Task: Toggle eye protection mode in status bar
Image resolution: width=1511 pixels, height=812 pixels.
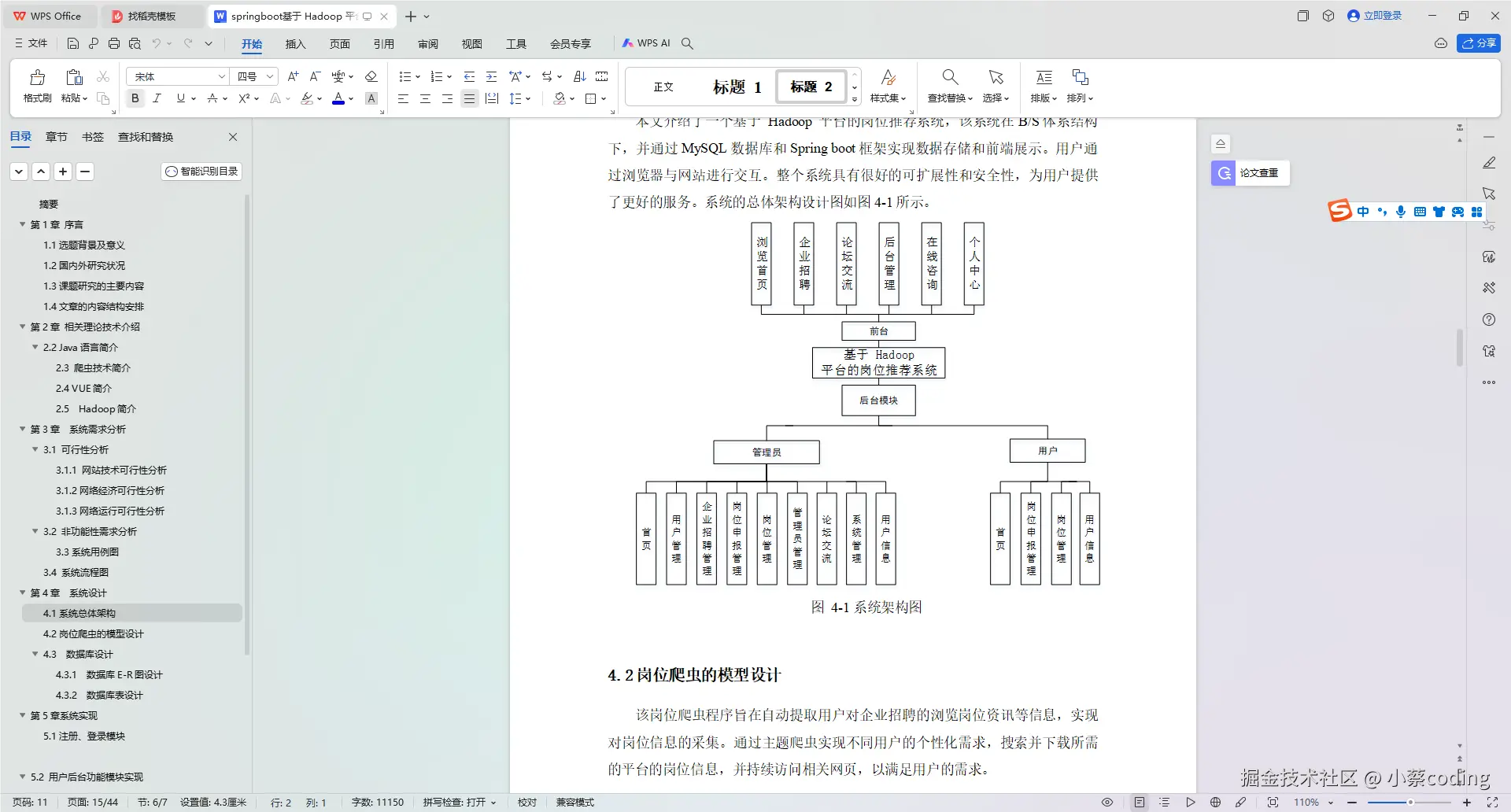Action: coord(1107,803)
